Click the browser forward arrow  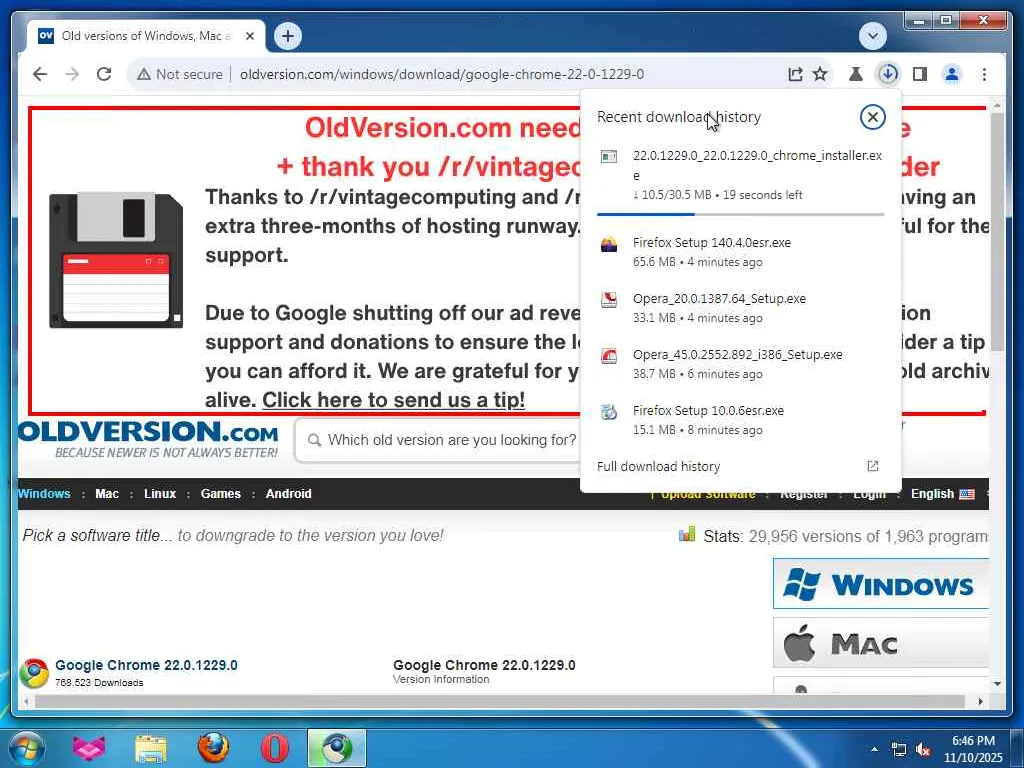(x=72, y=74)
